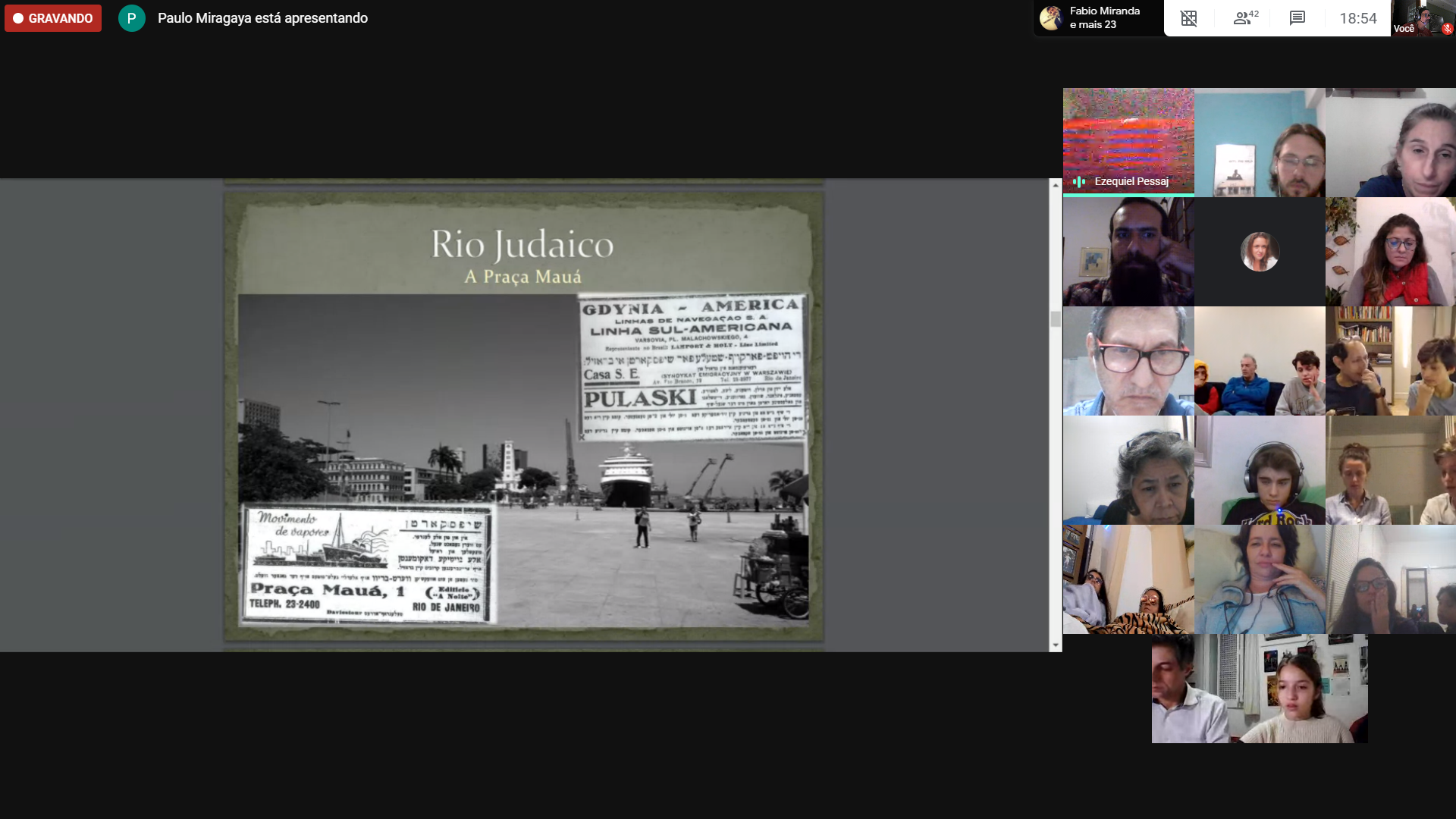This screenshot has height=819, width=1456.
Task: Select the man with red glasses tile
Action: click(x=1128, y=361)
